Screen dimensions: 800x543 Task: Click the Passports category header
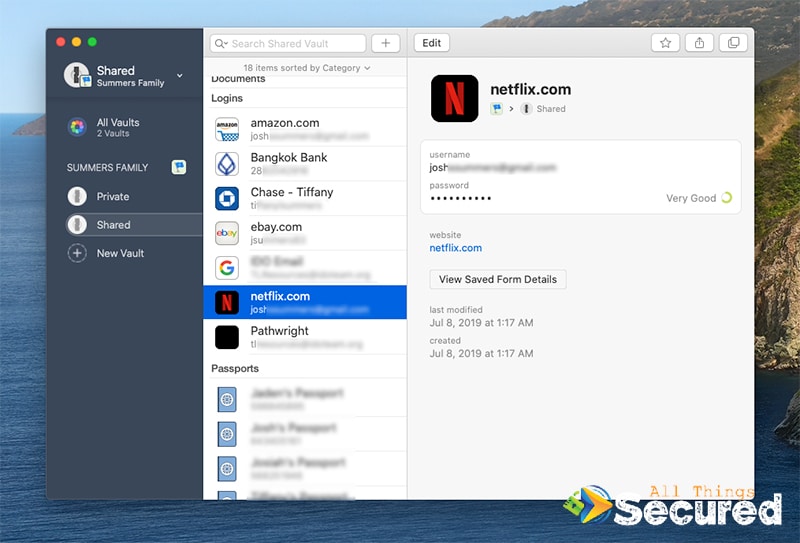pos(235,368)
